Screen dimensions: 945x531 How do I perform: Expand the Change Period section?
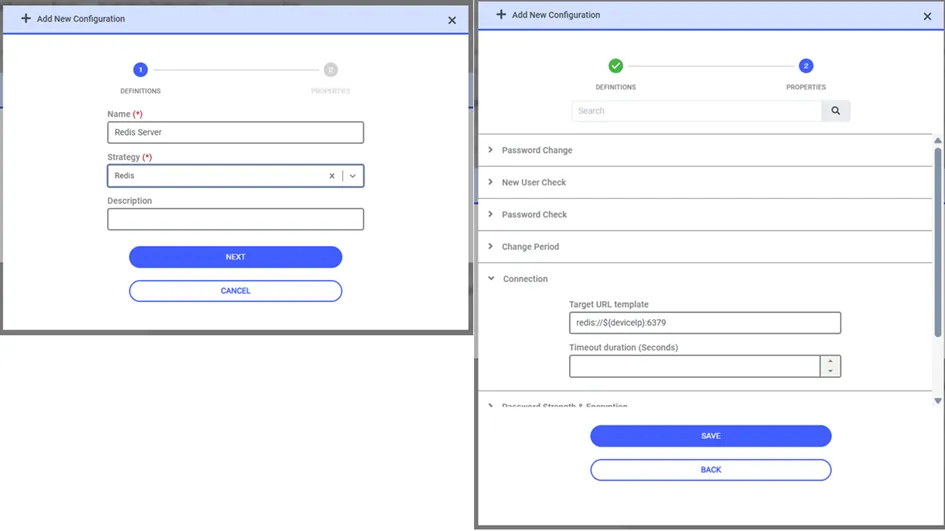pyautogui.click(x=705, y=247)
